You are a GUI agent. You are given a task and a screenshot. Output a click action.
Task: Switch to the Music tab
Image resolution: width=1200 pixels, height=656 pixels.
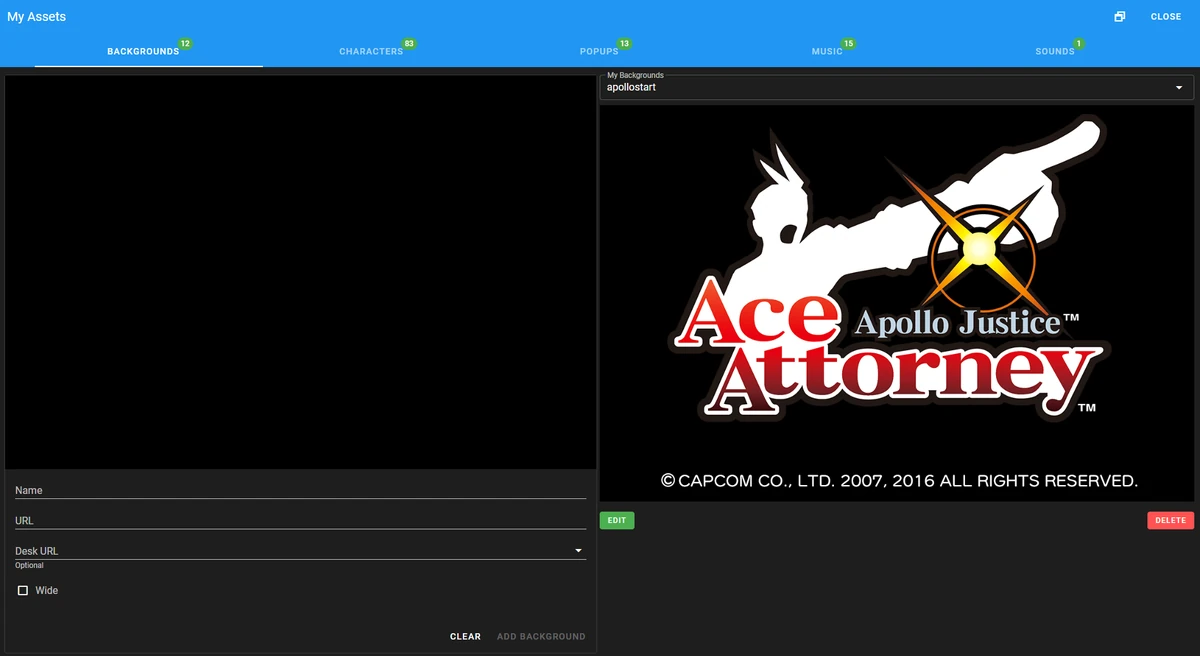(827, 51)
